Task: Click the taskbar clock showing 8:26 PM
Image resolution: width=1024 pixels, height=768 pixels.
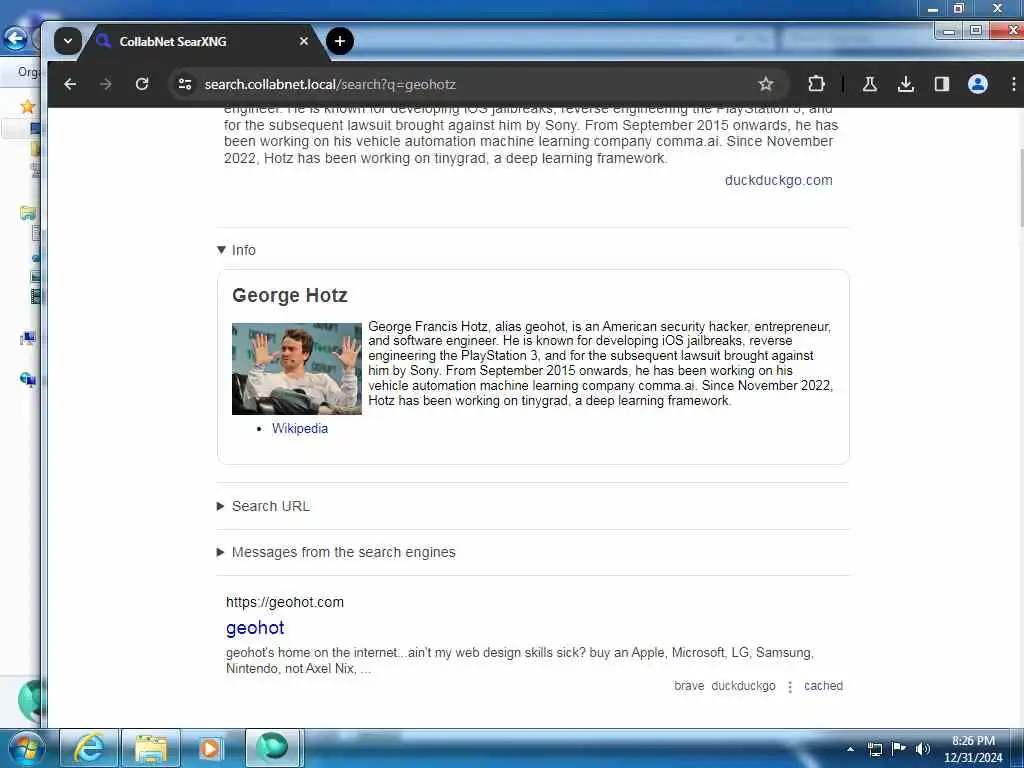Action: tap(973, 749)
